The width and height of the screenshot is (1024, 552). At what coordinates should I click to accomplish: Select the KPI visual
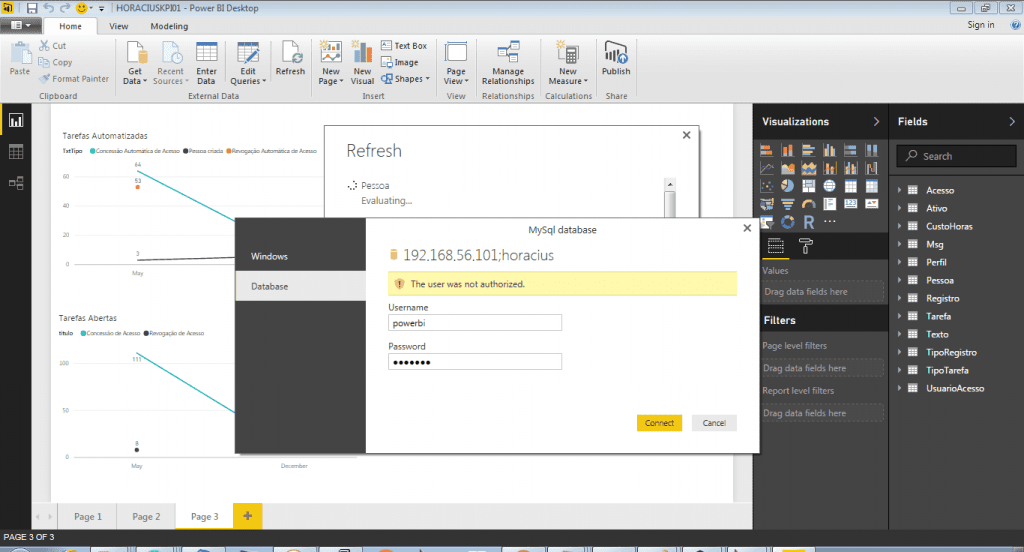[x=871, y=204]
